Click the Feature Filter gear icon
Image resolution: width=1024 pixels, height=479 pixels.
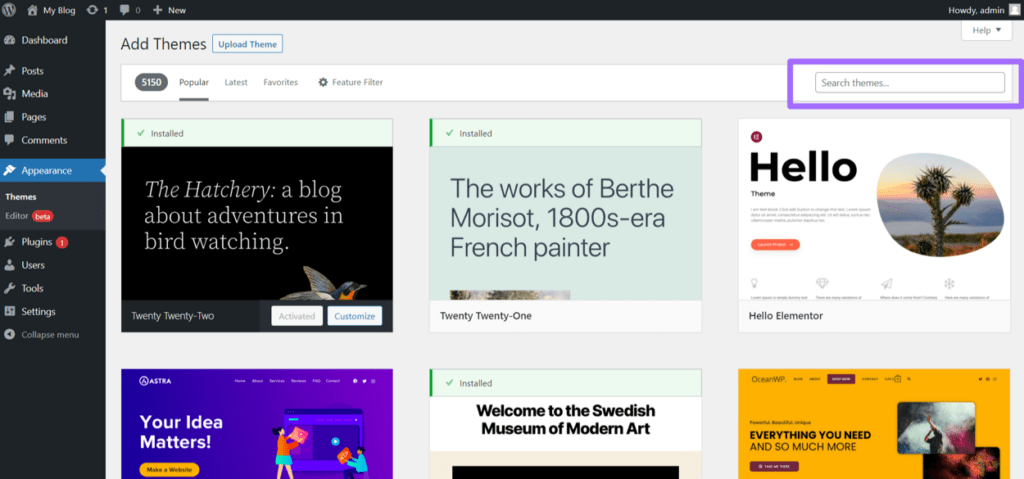[323, 83]
